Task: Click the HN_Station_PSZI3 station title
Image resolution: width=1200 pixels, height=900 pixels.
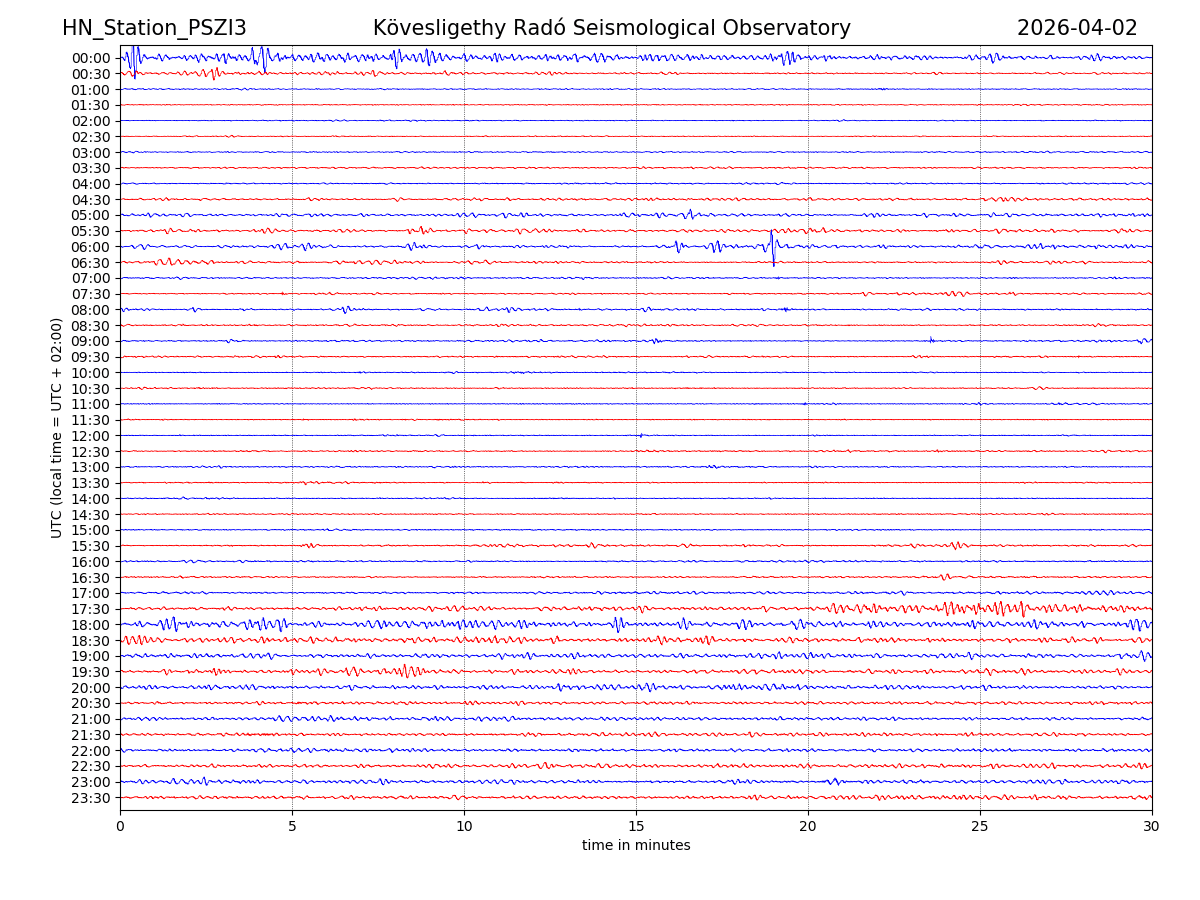Action: (154, 28)
